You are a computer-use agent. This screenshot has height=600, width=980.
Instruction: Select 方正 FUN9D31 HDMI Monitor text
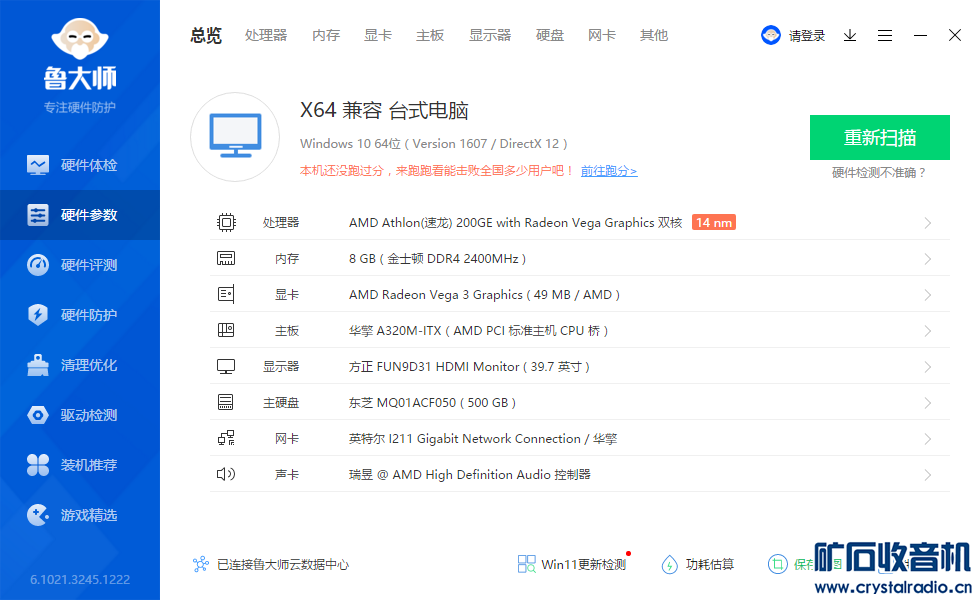tap(469, 366)
